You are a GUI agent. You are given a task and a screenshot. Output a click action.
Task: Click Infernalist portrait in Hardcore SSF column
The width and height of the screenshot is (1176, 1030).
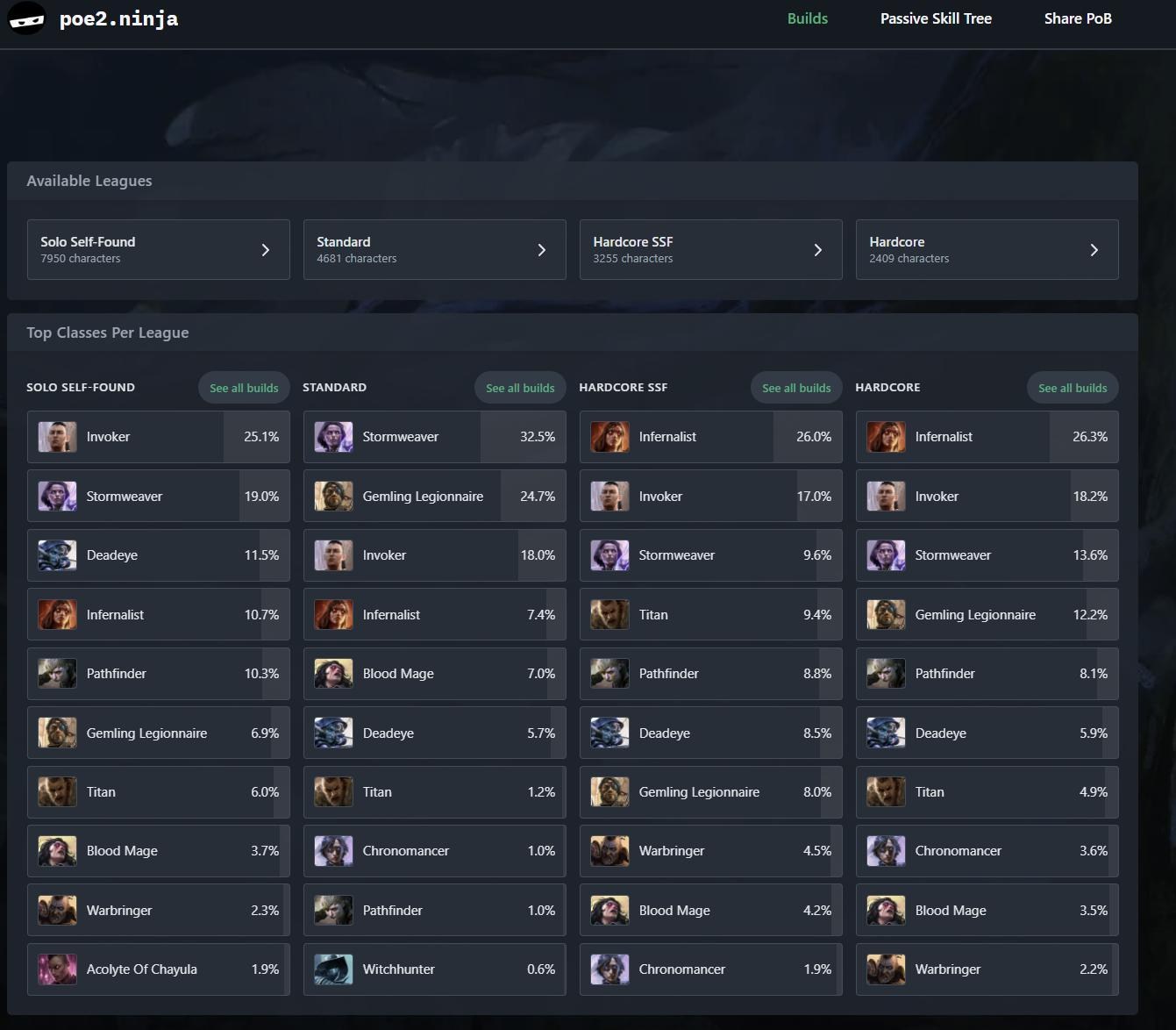click(x=609, y=437)
